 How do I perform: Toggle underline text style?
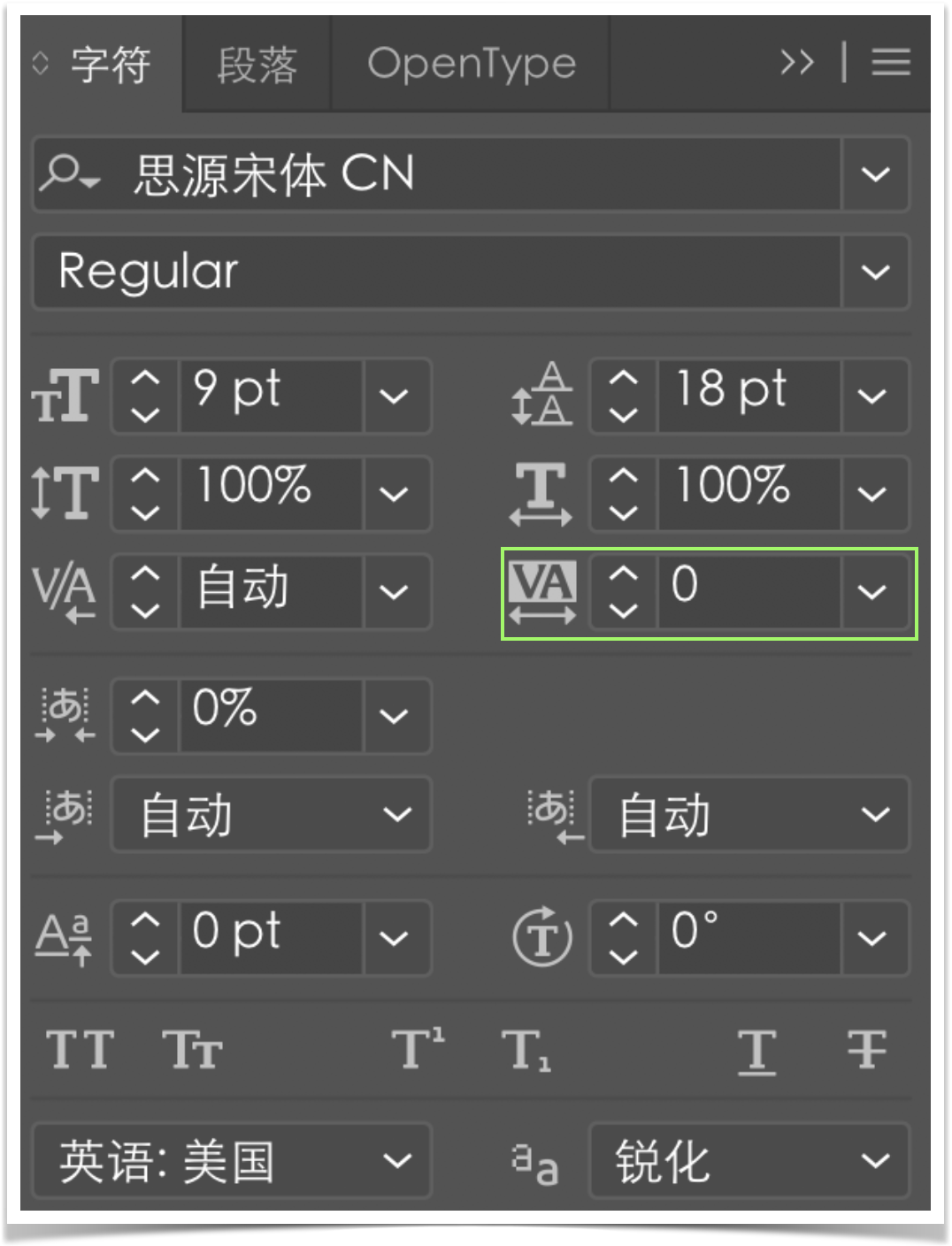(756, 1050)
